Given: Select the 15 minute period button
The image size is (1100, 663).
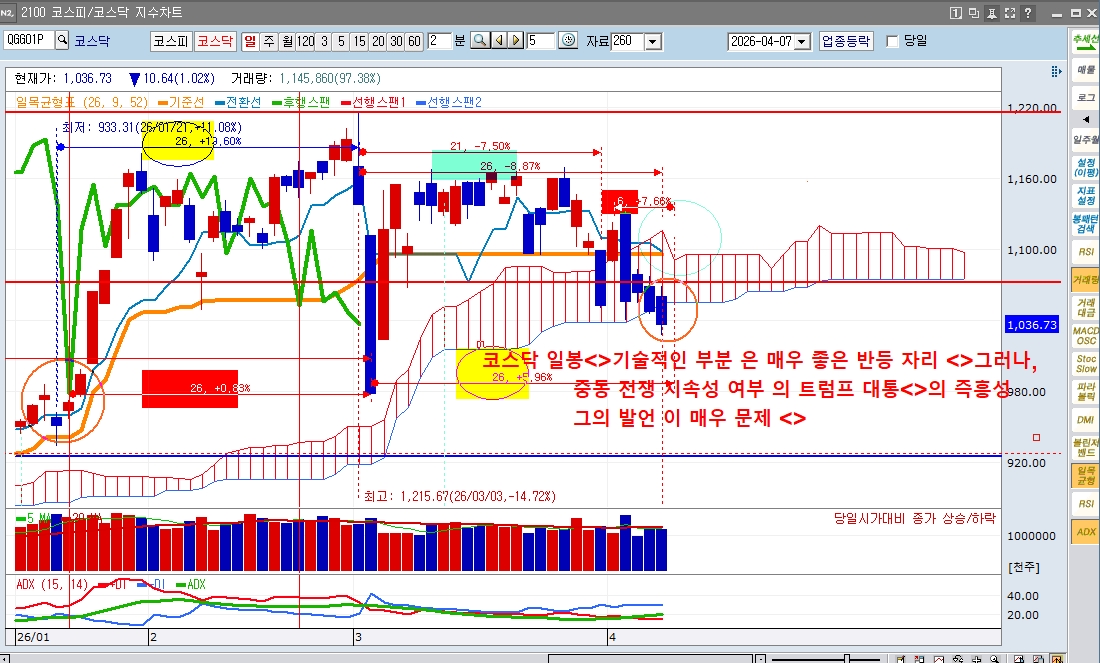Looking at the screenshot, I should pyautogui.click(x=360, y=41).
